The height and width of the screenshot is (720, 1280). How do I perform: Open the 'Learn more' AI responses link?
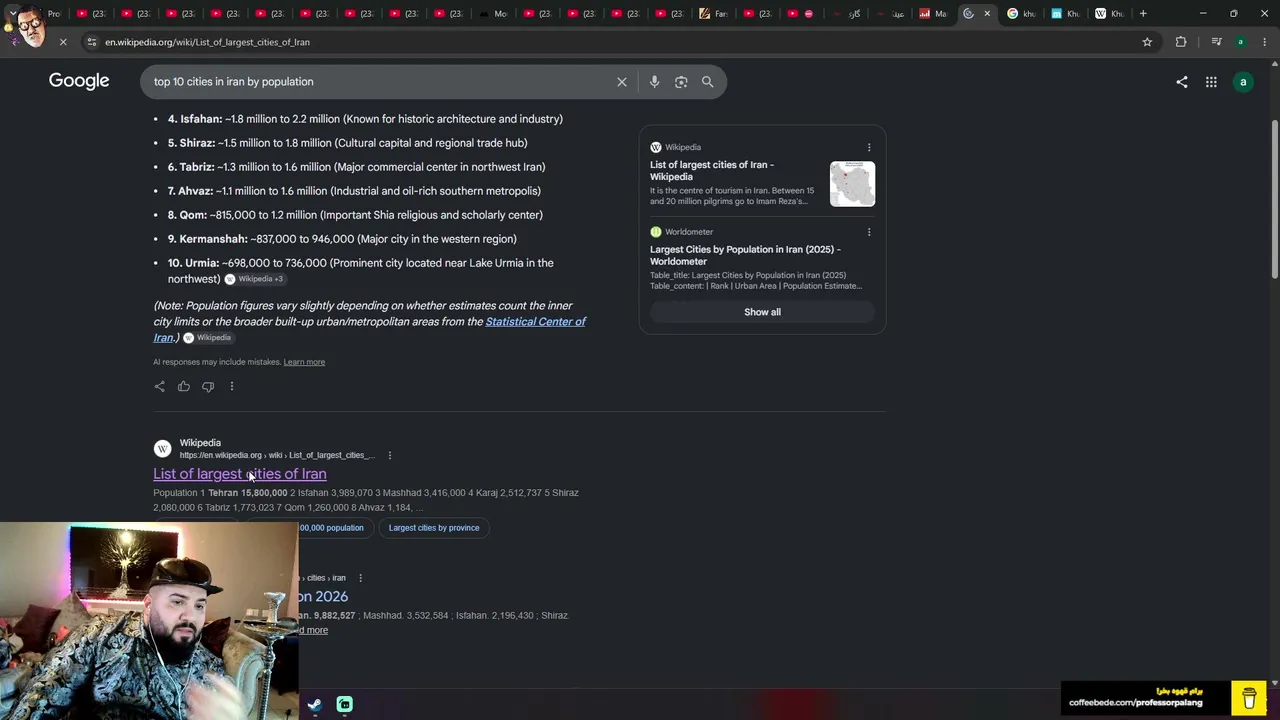point(304,362)
